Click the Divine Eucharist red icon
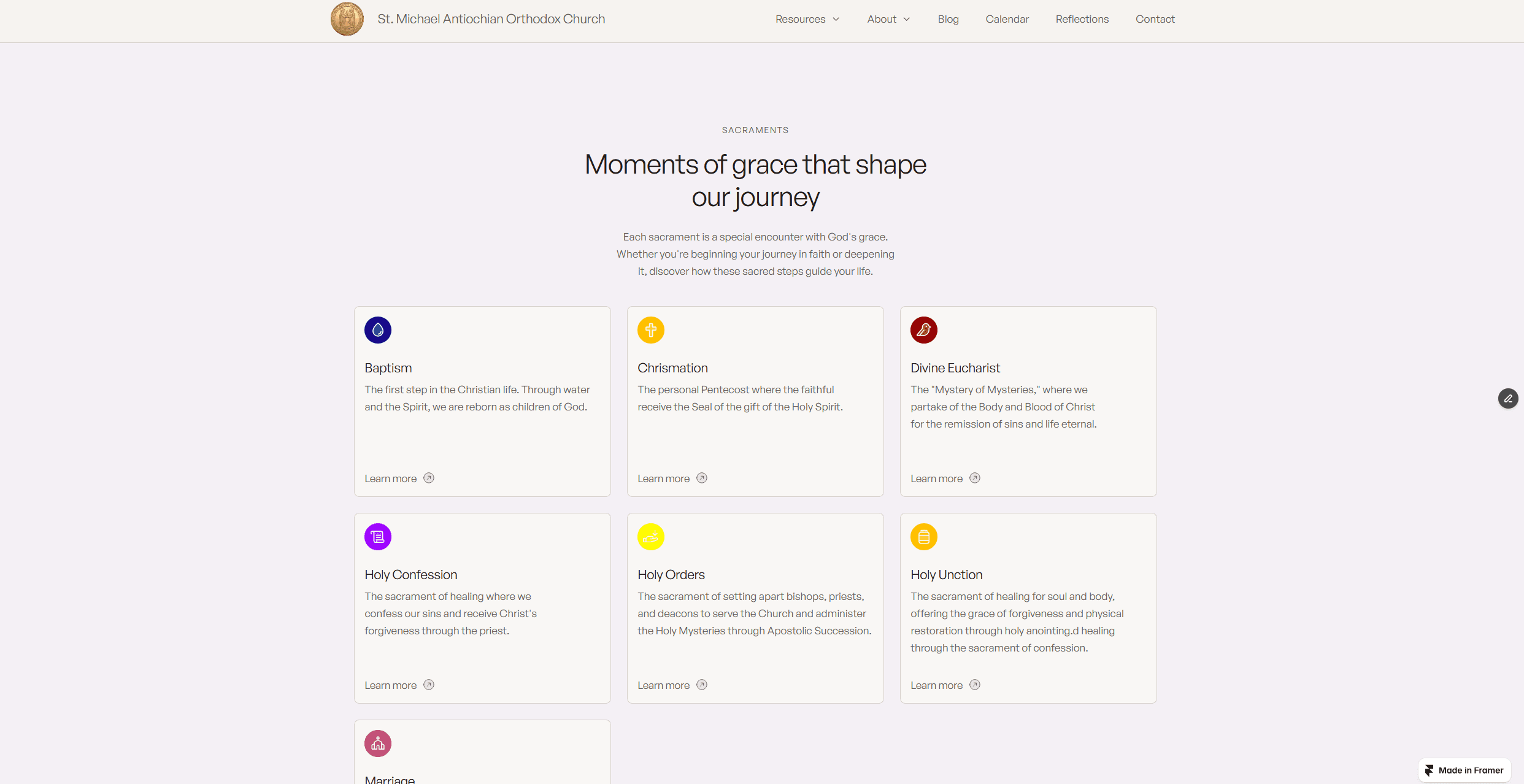The width and height of the screenshot is (1524, 784). (x=924, y=330)
